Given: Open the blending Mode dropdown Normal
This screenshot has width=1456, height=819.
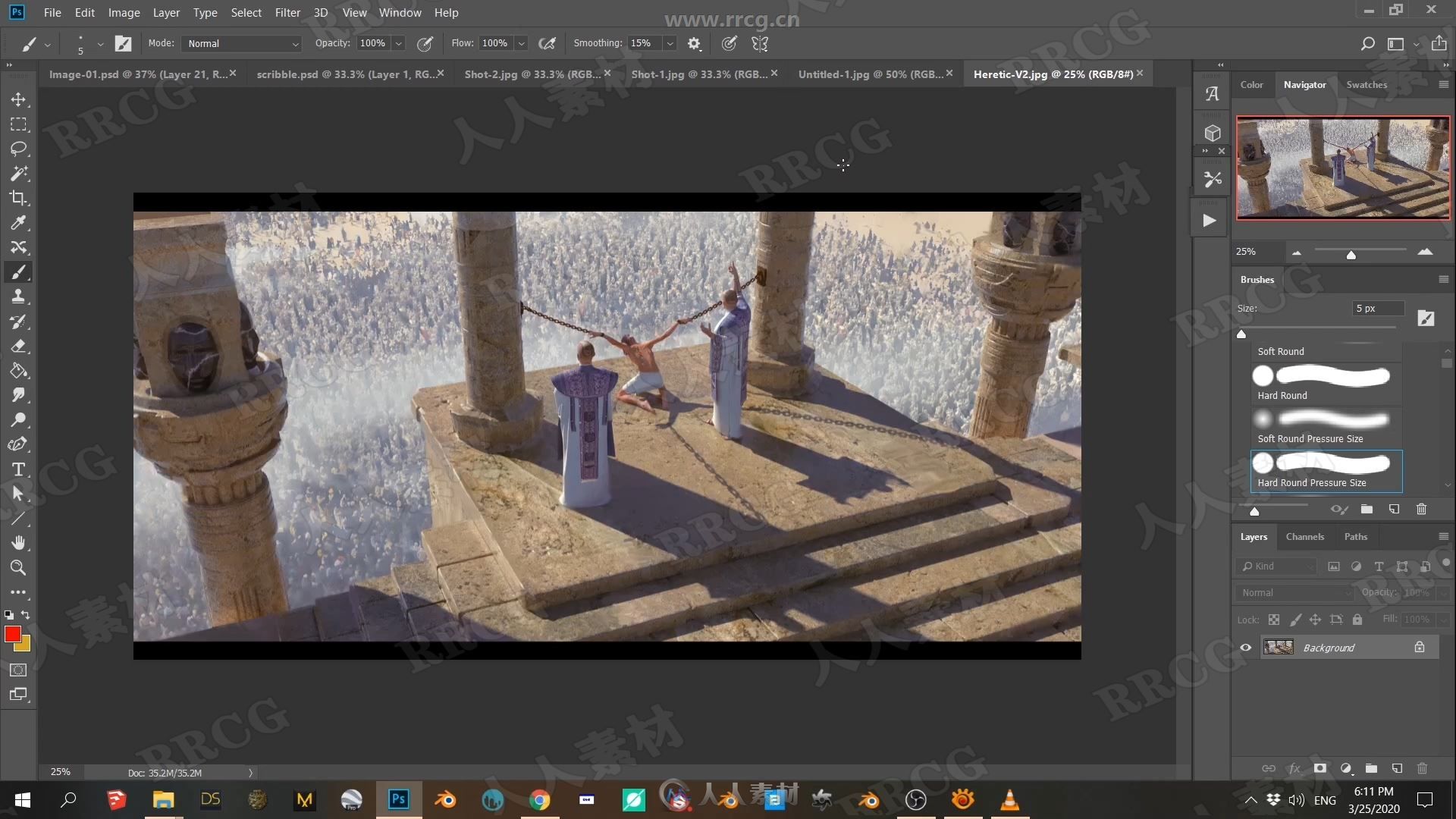Looking at the screenshot, I should click(x=241, y=44).
